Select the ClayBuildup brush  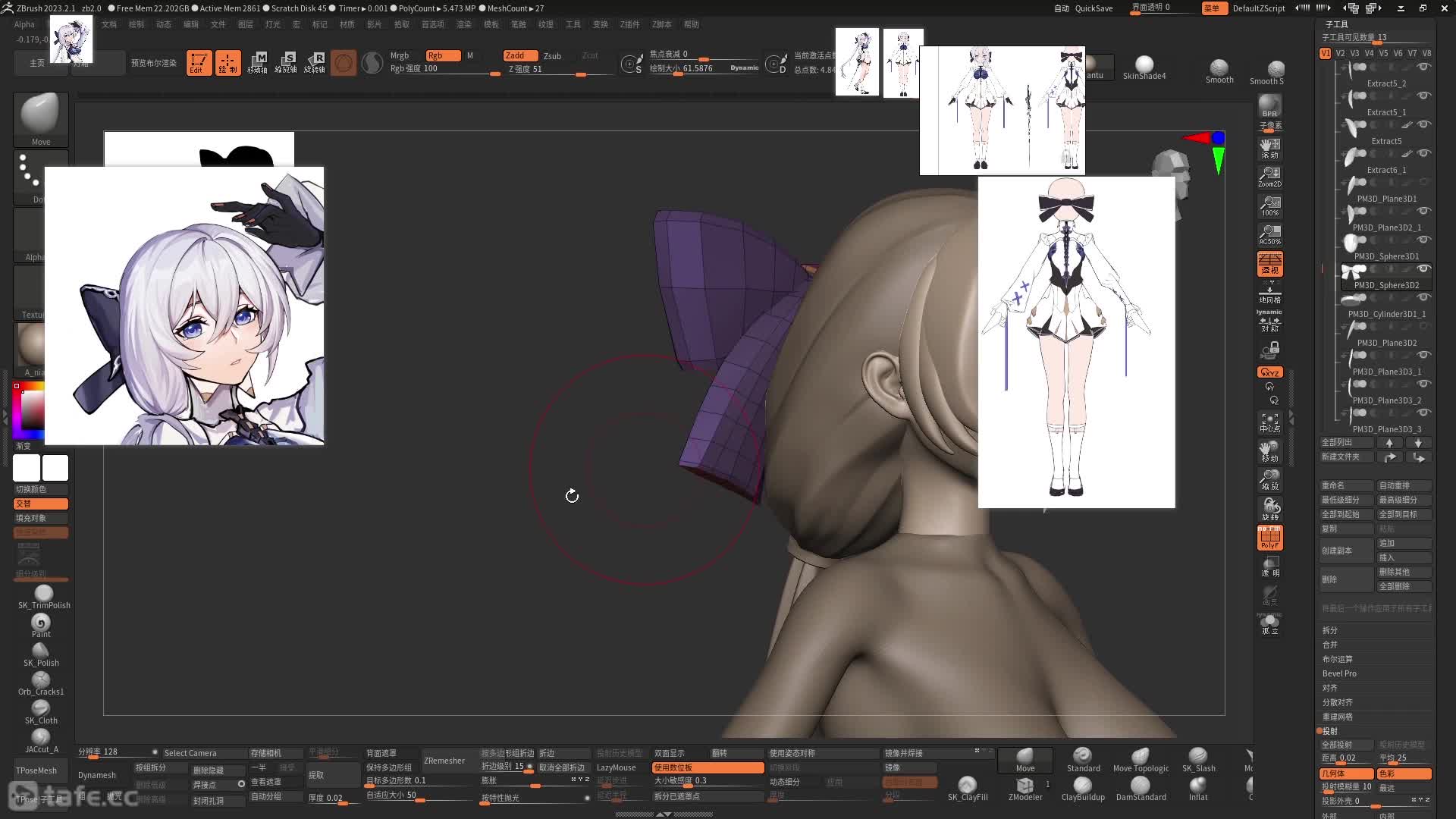tap(1083, 789)
